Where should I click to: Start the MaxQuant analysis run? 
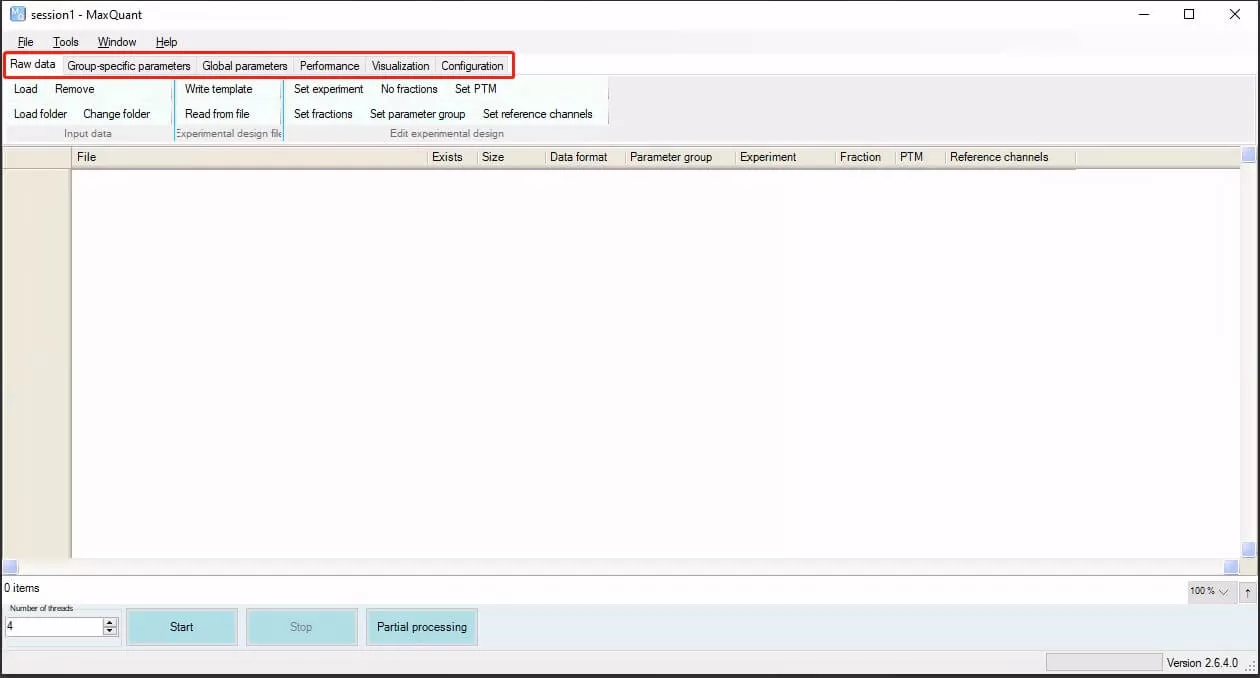(x=182, y=627)
